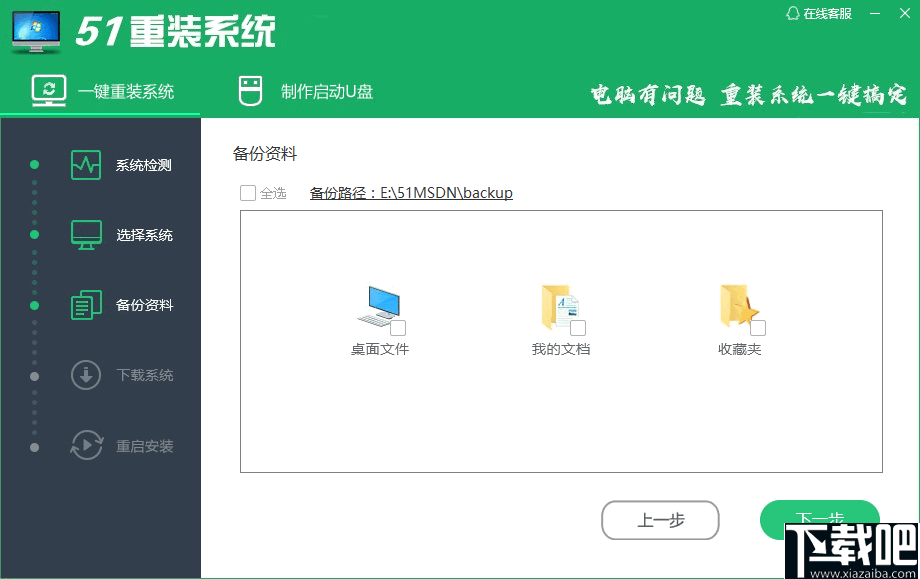Select 备份资料 step label in sidebar

click(x=144, y=305)
